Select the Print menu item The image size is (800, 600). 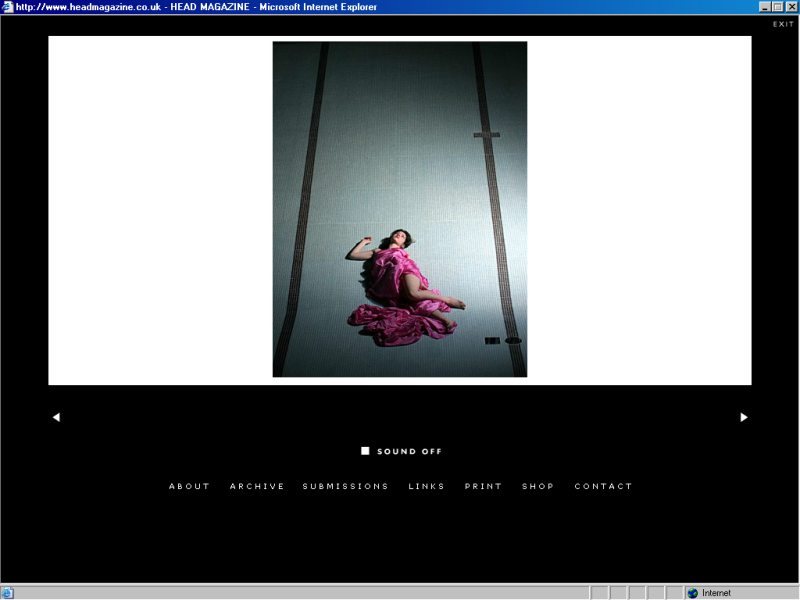click(483, 486)
